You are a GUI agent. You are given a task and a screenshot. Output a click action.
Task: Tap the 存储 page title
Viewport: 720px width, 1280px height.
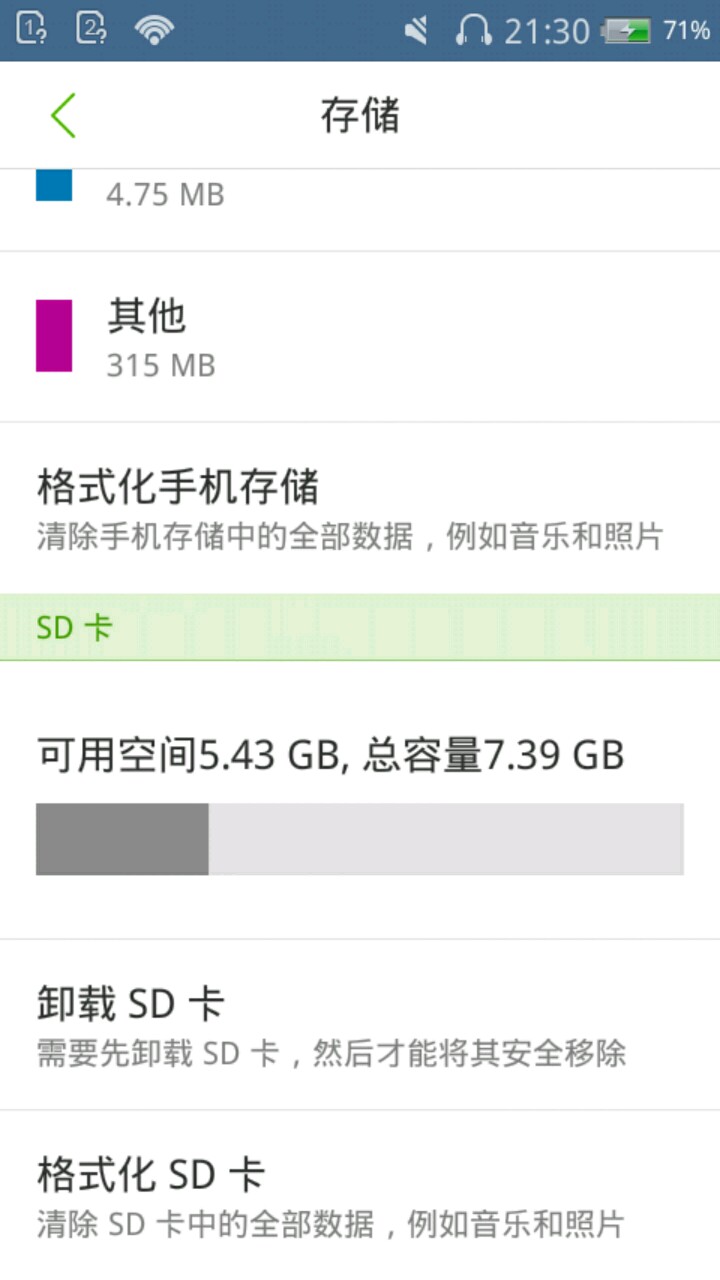[360, 116]
